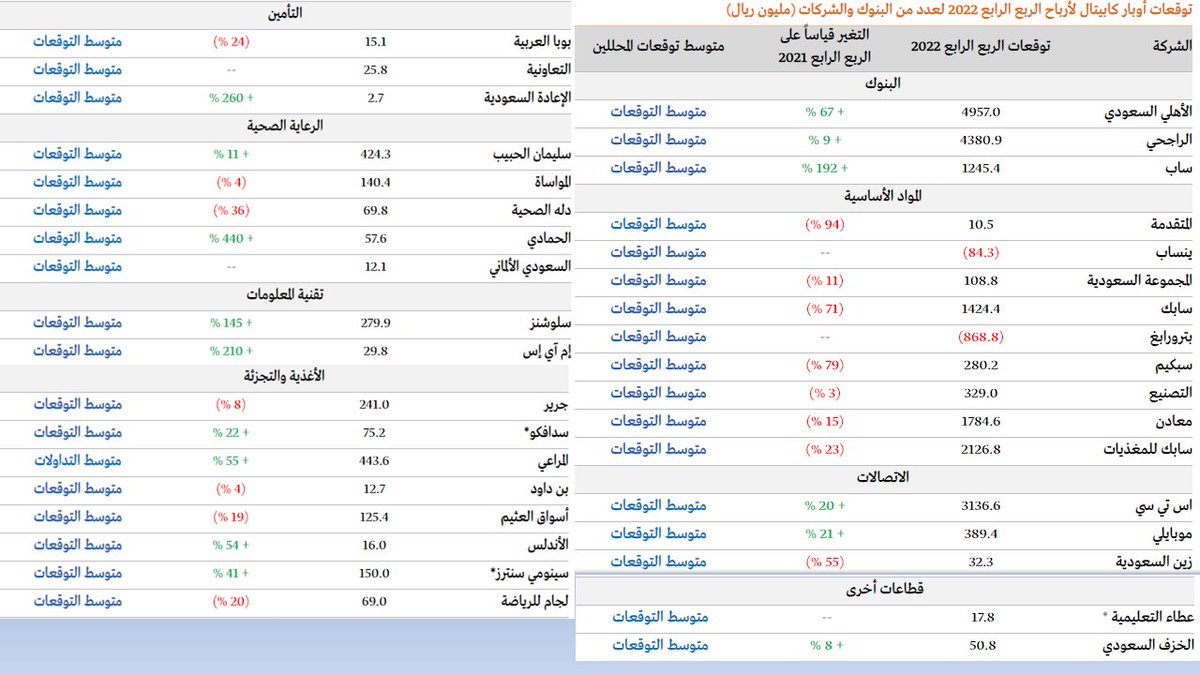
Task: Open متوسط التوقعات link in الراجحي row
Action: [x=658, y=140]
